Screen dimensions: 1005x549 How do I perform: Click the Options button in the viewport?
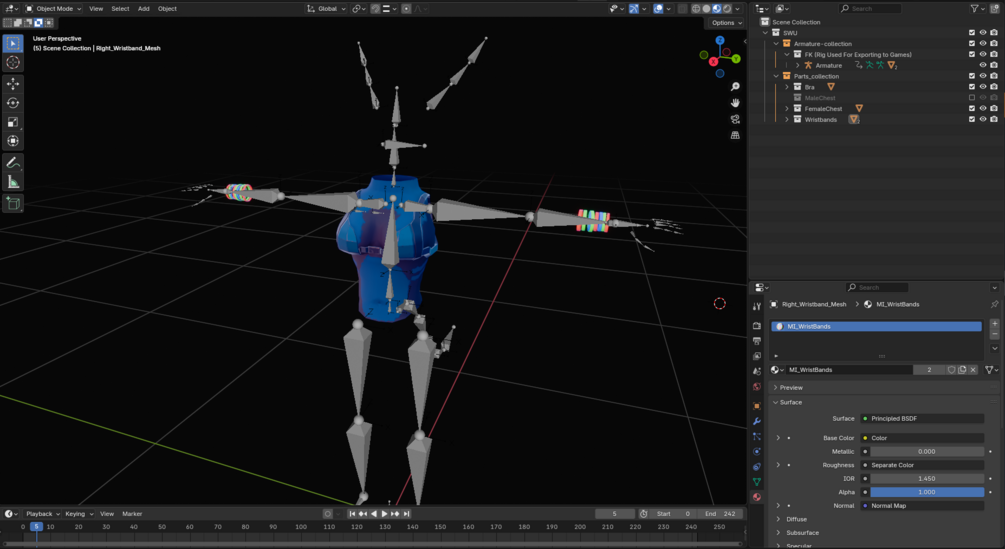tap(726, 22)
